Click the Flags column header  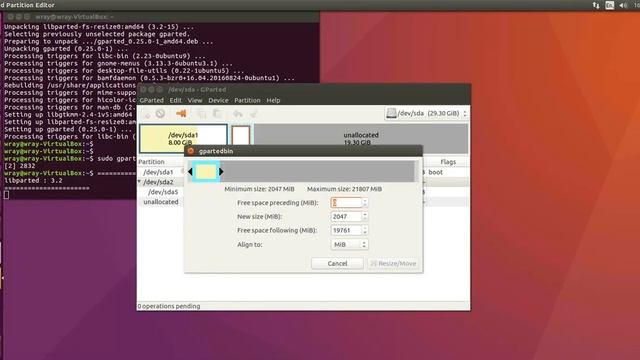(x=448, y=162)
